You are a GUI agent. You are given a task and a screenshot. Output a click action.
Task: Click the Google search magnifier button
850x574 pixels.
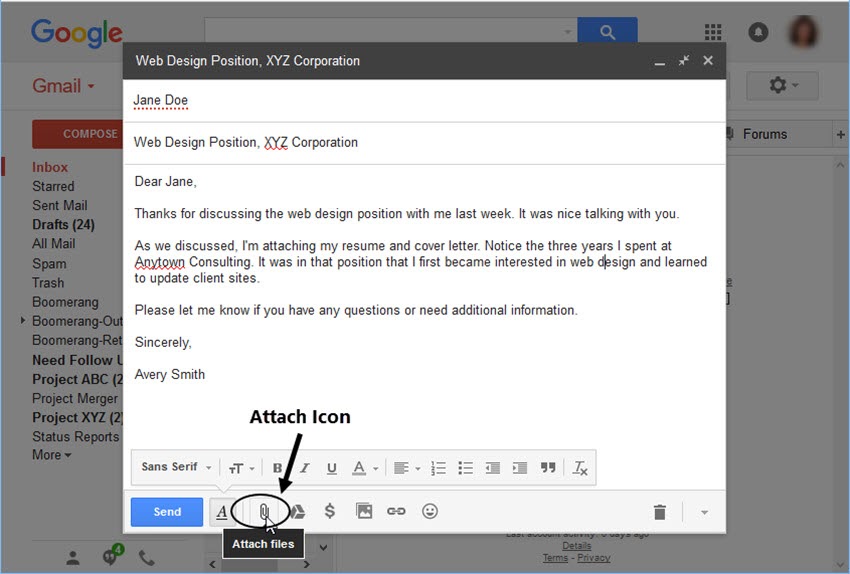click(x=607, y=32)
